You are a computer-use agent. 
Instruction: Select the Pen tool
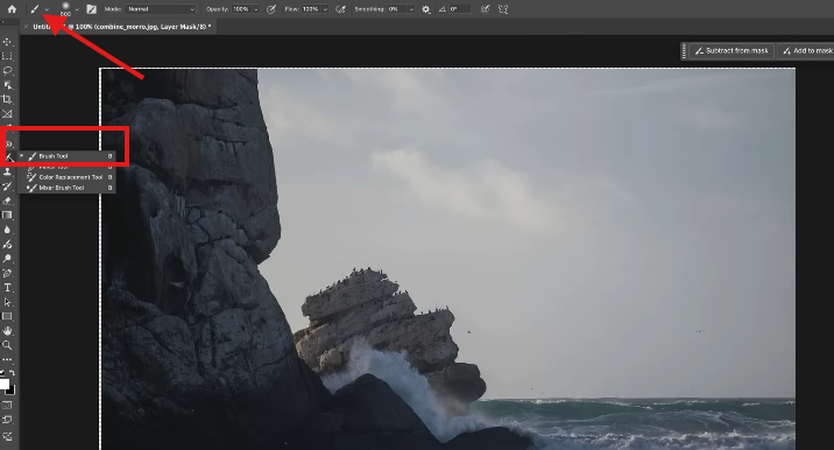(x=7, y=273)
